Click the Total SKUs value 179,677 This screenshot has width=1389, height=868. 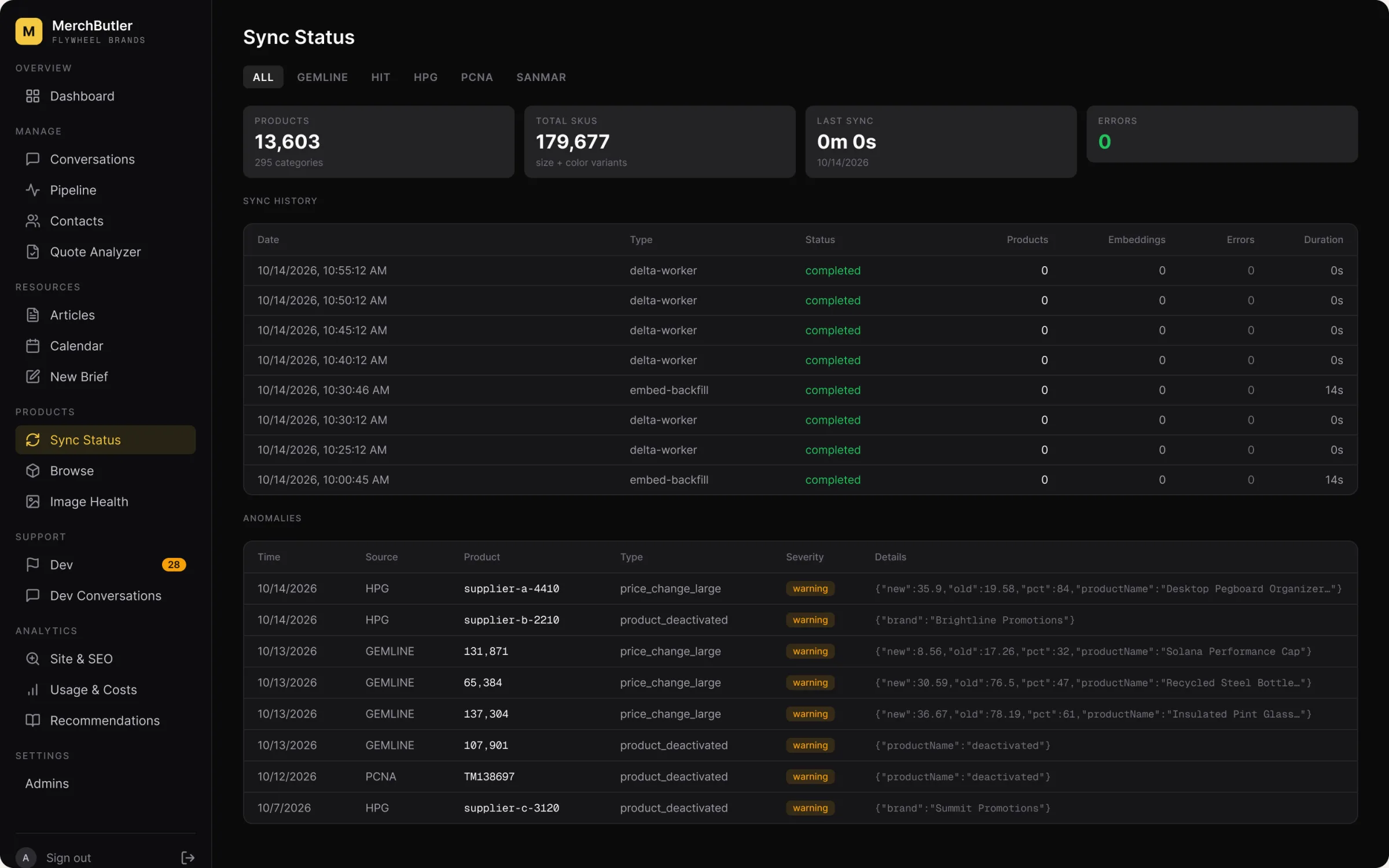pos(572,142)
